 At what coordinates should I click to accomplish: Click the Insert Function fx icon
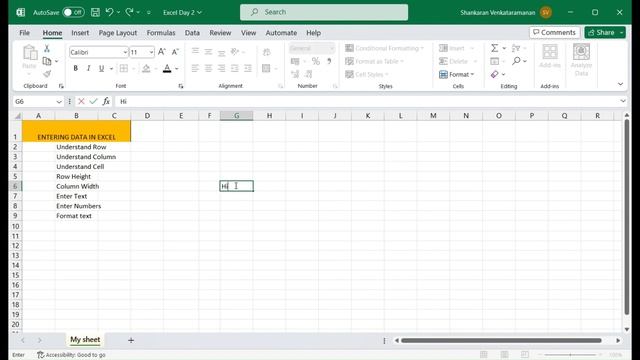pos(106,101)
